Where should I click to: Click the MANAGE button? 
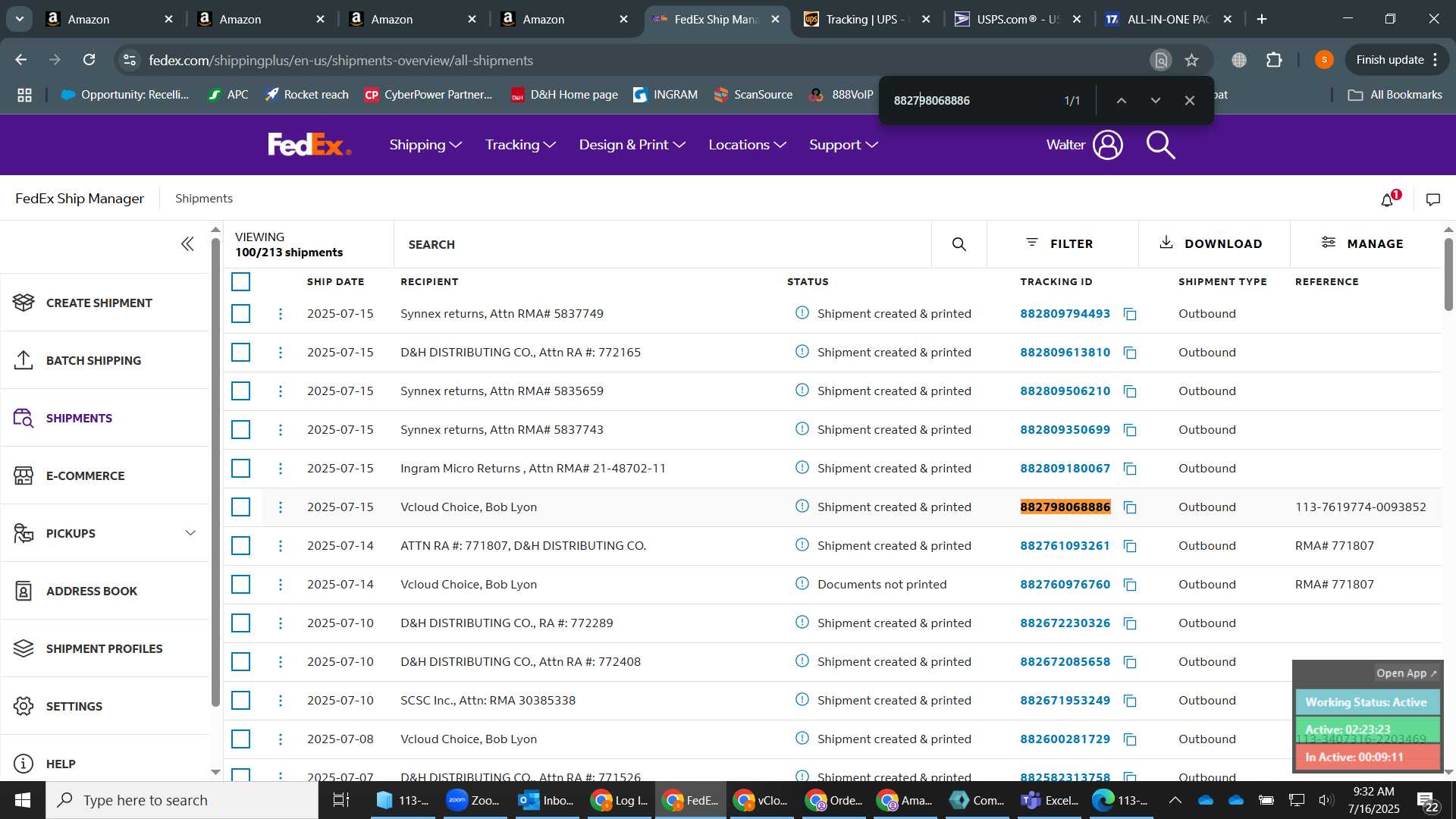[1363, 244]
